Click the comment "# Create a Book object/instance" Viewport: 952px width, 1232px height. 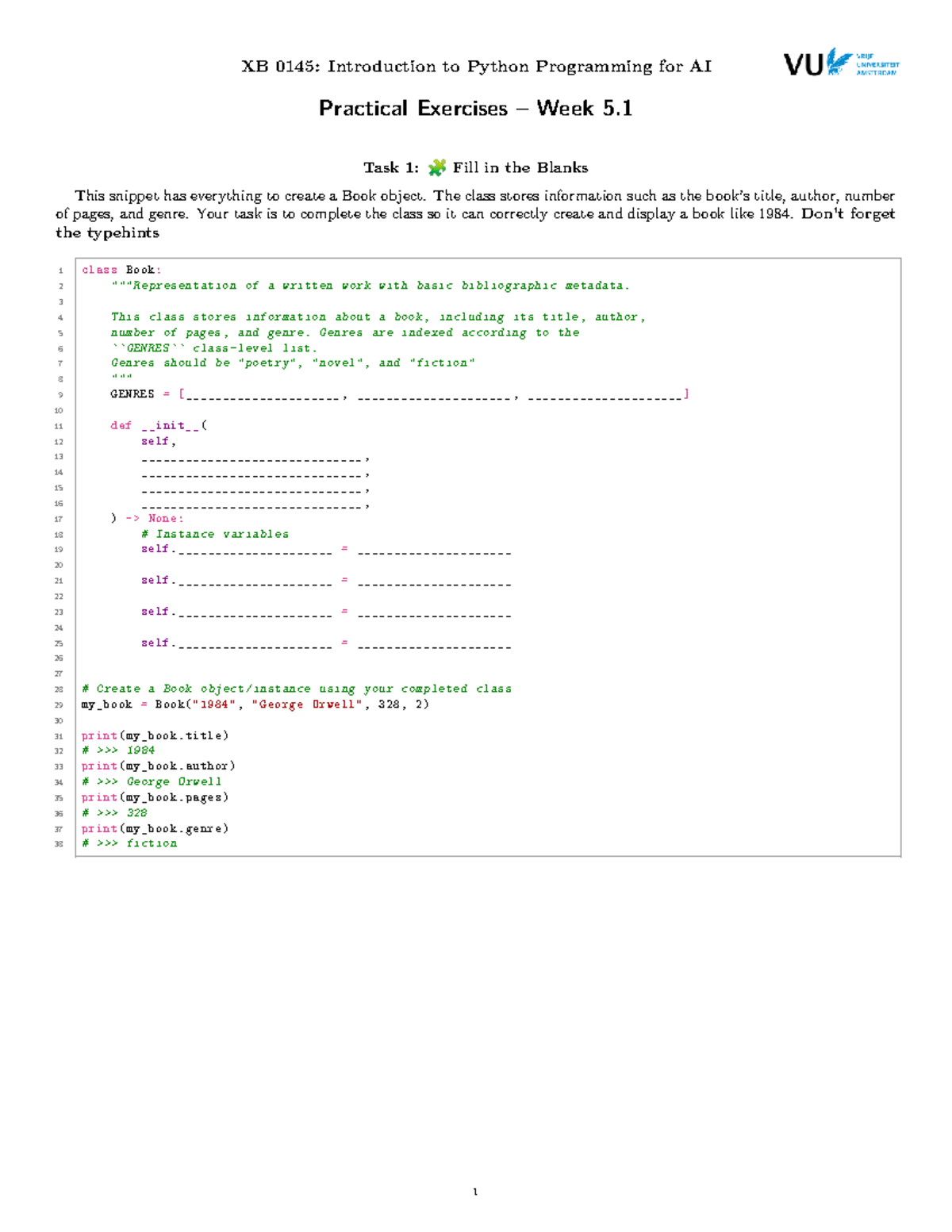pyautogui.click(x=297, y=689)
